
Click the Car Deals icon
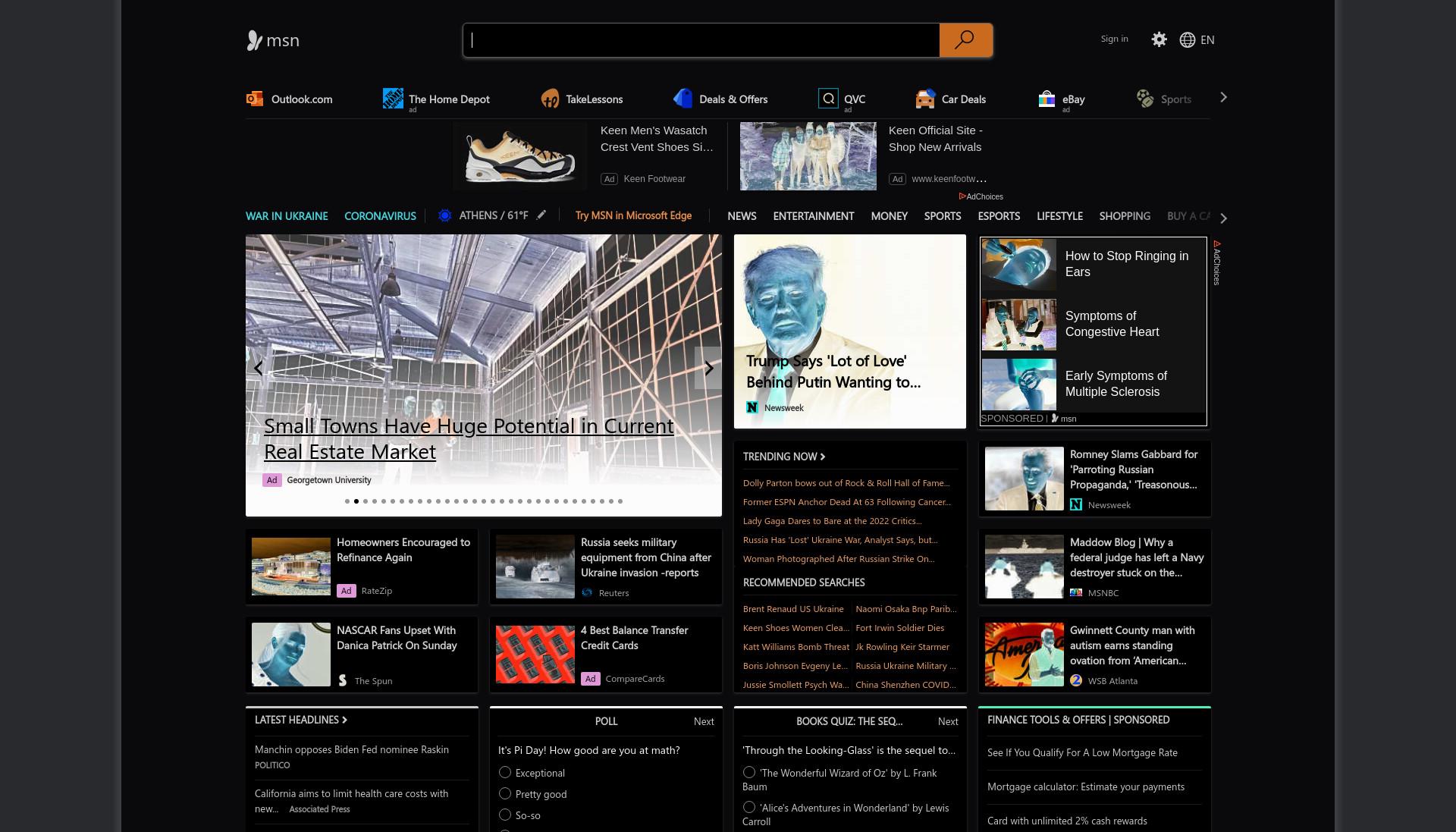(x=925, y=99)
